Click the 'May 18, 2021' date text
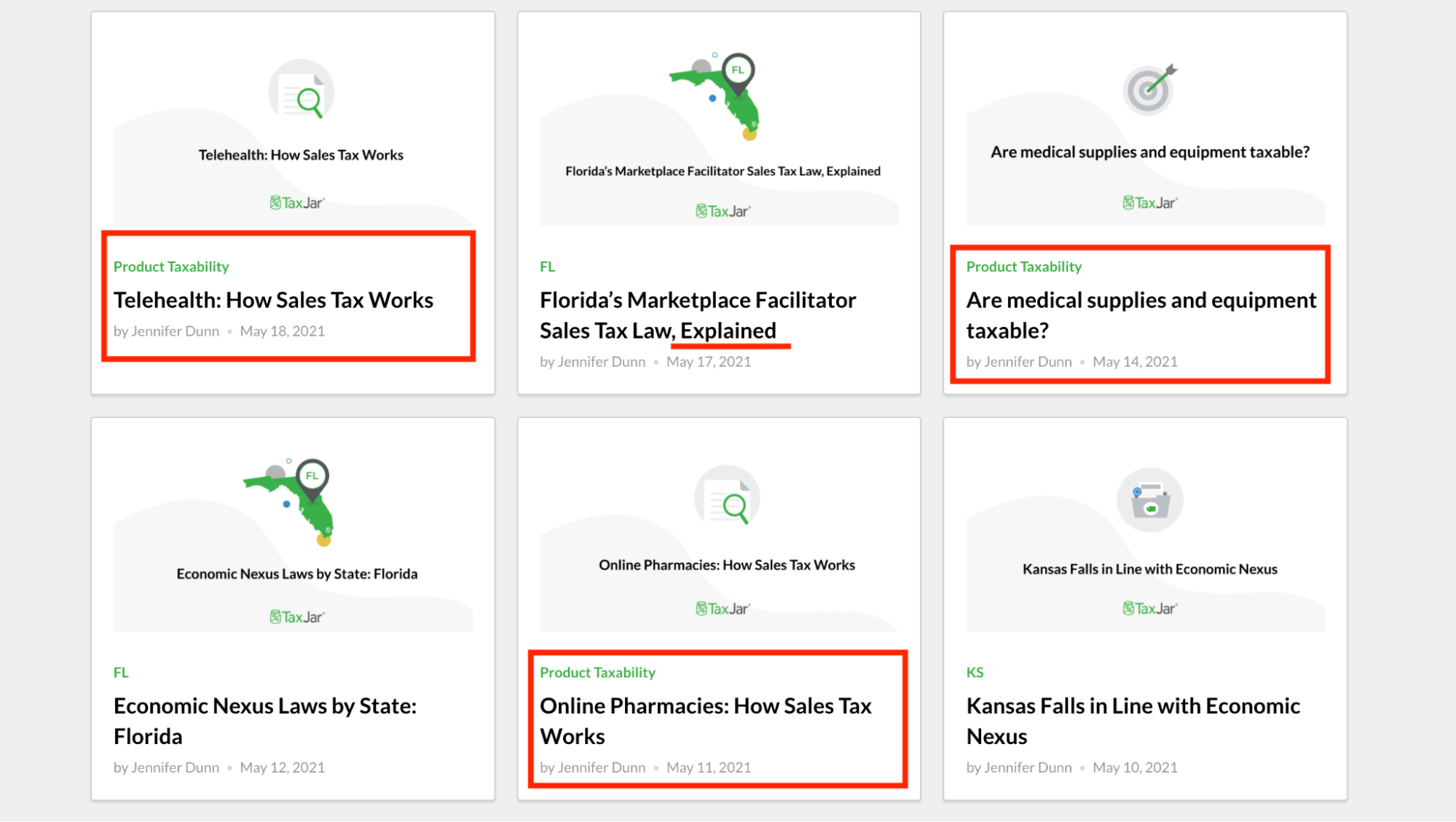The width and height of the screenshot is (1456, 822). coord(283,331)
